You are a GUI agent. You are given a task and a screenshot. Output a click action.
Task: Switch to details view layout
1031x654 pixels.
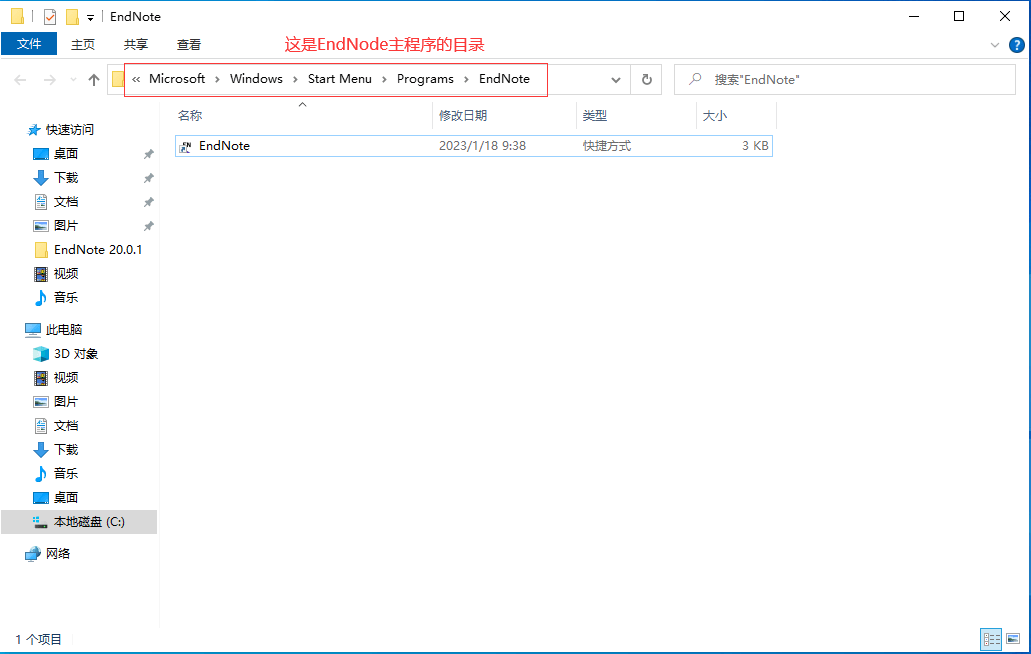pos(991,639)
